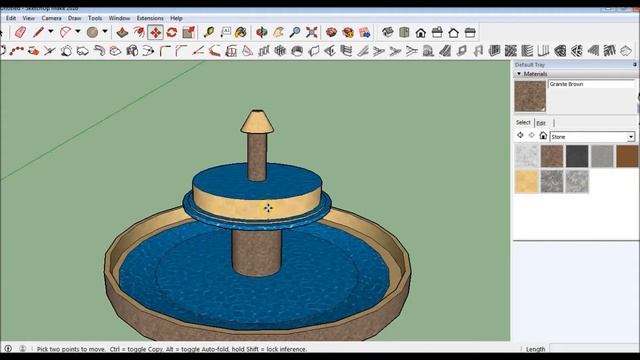Switch to the Edit tab in Materials
The image size is (640, 360).
pyautogui.click(x=541, y=123)
